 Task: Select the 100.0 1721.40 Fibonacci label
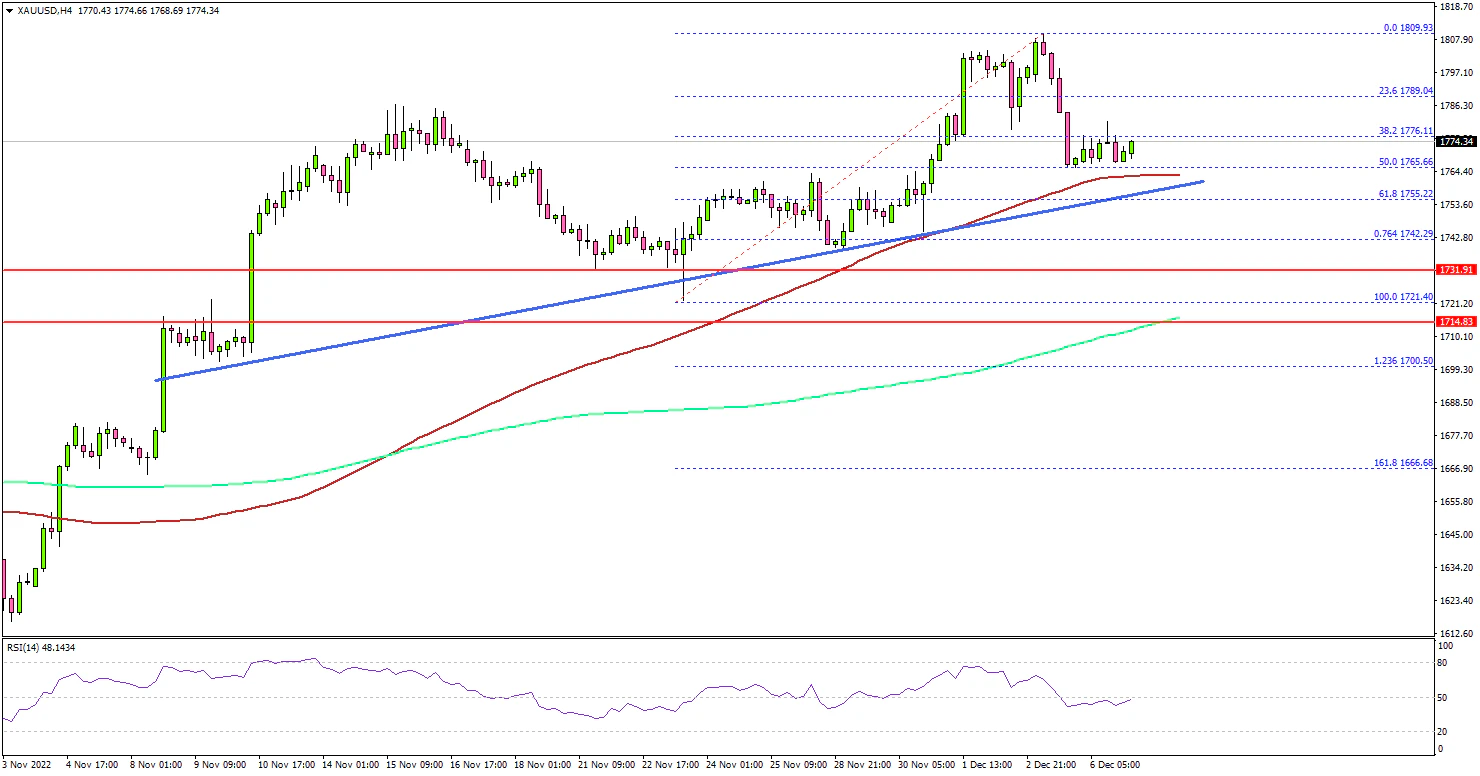pyautogui.click(x=1402, y=297)
